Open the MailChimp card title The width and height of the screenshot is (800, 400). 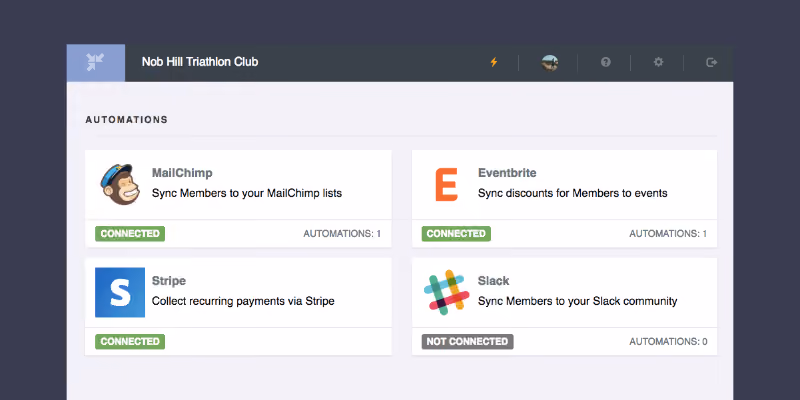click(x=182, y=173)
